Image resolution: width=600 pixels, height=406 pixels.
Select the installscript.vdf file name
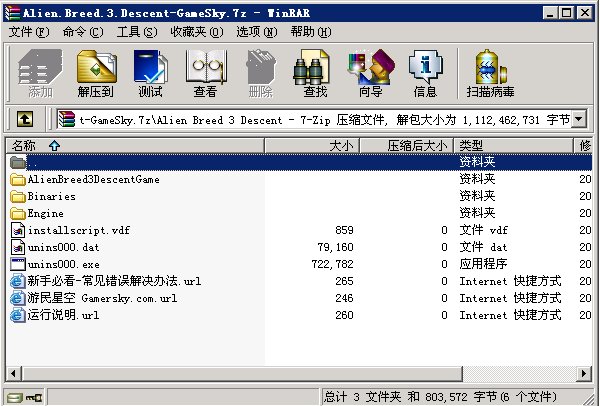pyautogui.click(x=79, y=230)
